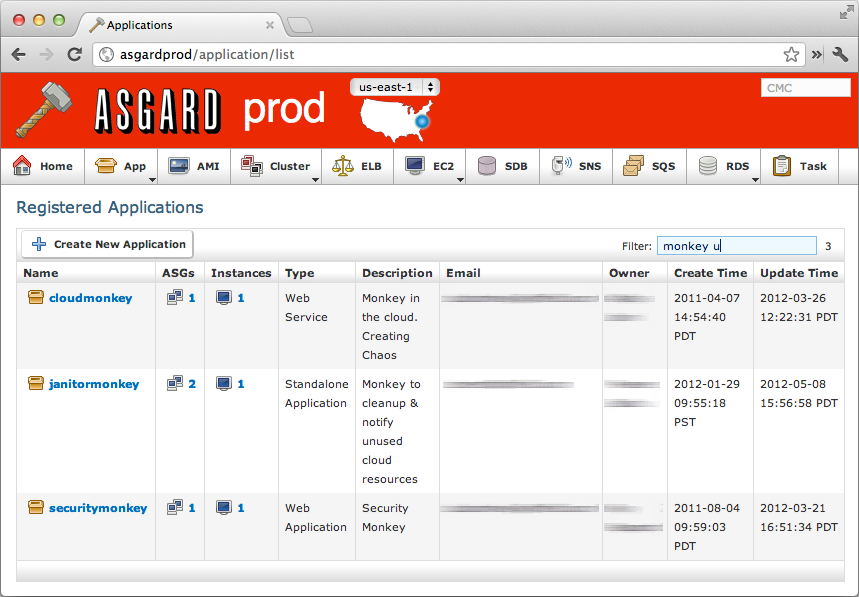
Task: Click into the Filter text field
Action: click(736, 246)
